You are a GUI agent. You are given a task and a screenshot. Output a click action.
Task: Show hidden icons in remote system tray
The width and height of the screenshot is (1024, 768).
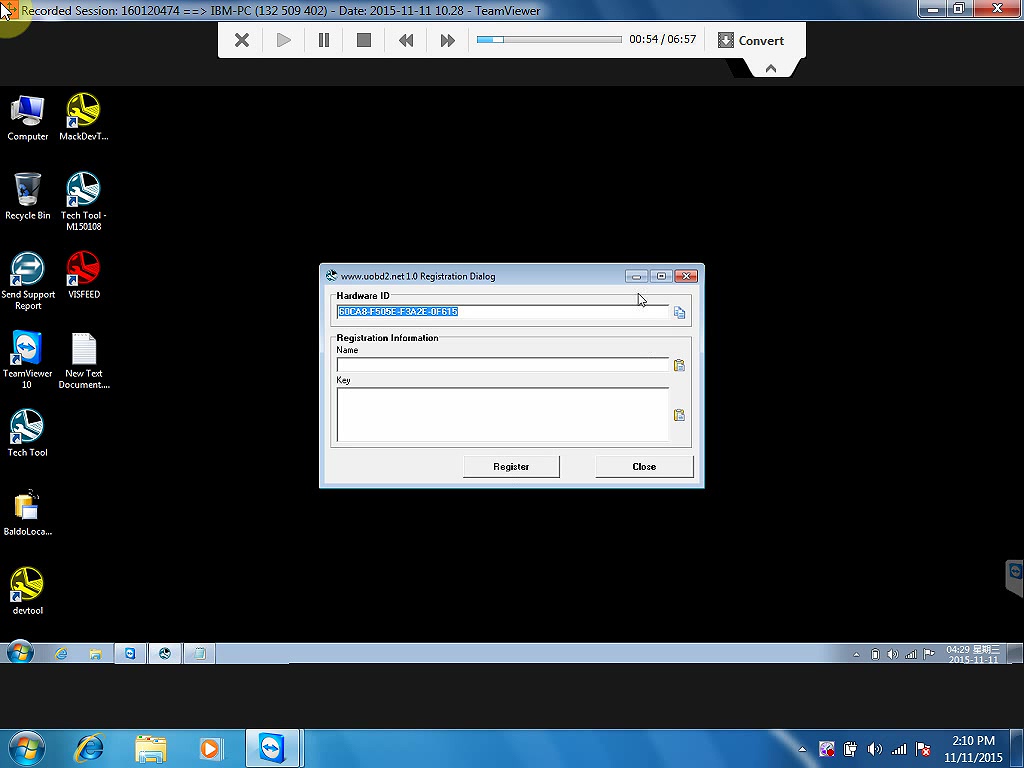856,654
